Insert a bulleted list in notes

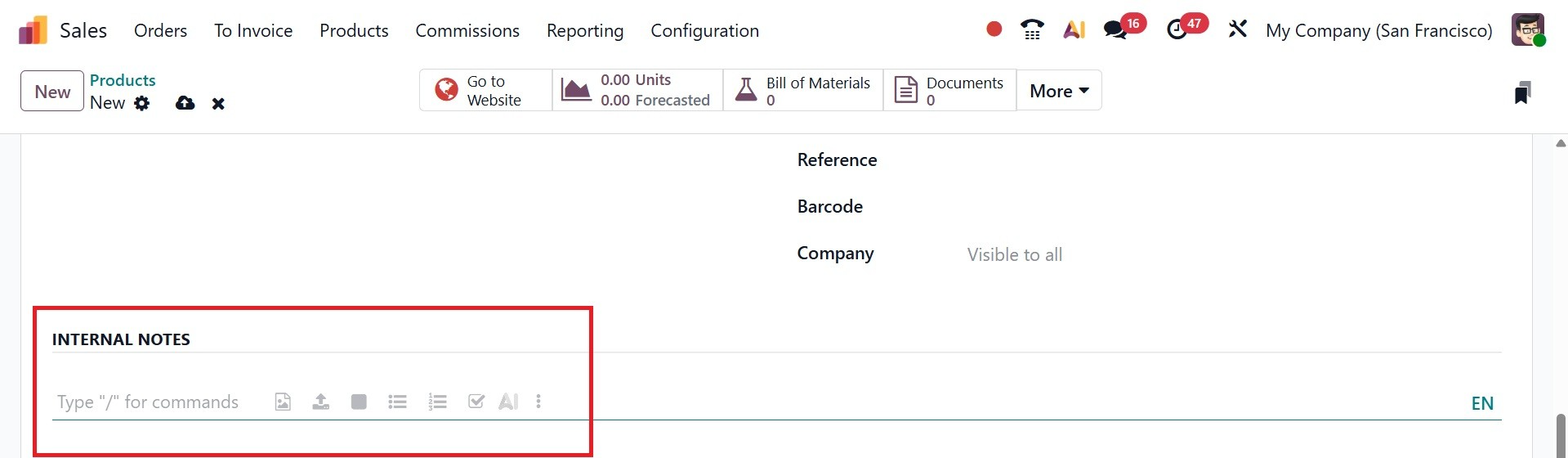coord(398,402)
